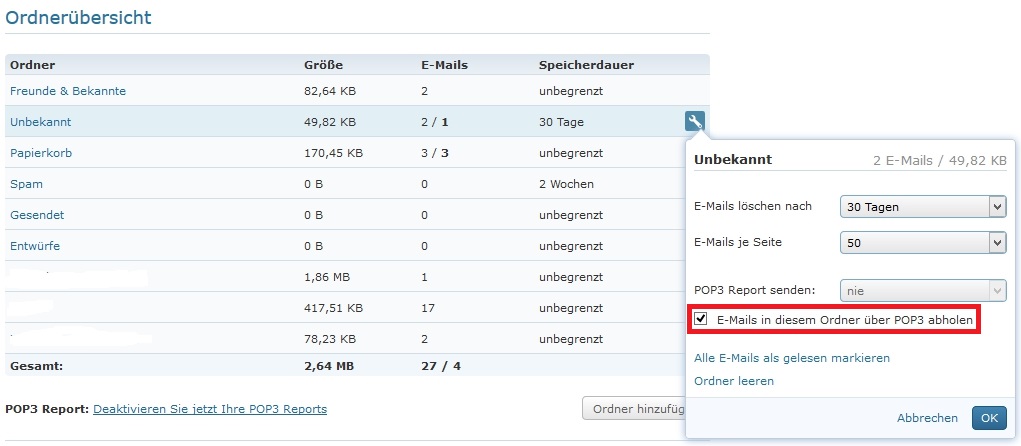Click the Speicherdauer column header

pos(586,65)
